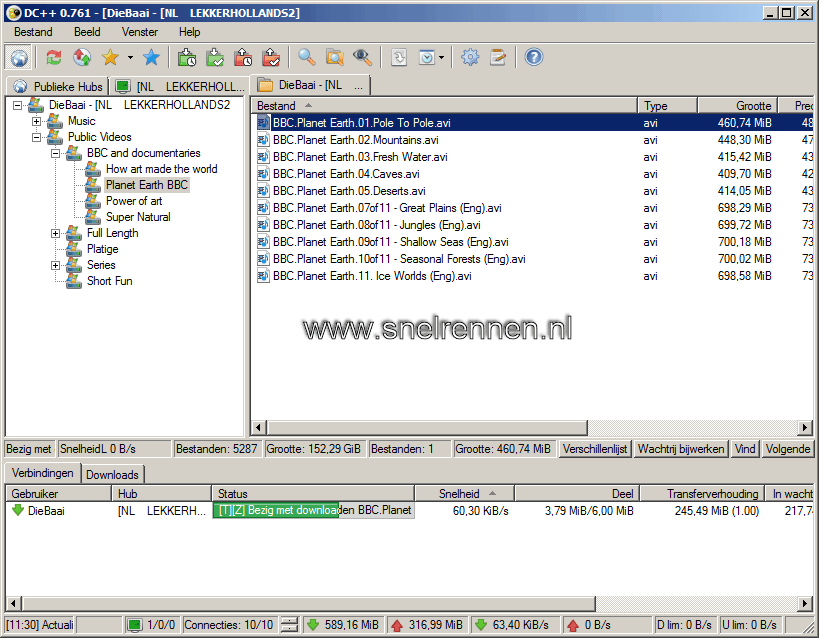
Task: Select file BBC.Planet Earth.02.Mountains.avi
Action: click(x=356, y=140)
